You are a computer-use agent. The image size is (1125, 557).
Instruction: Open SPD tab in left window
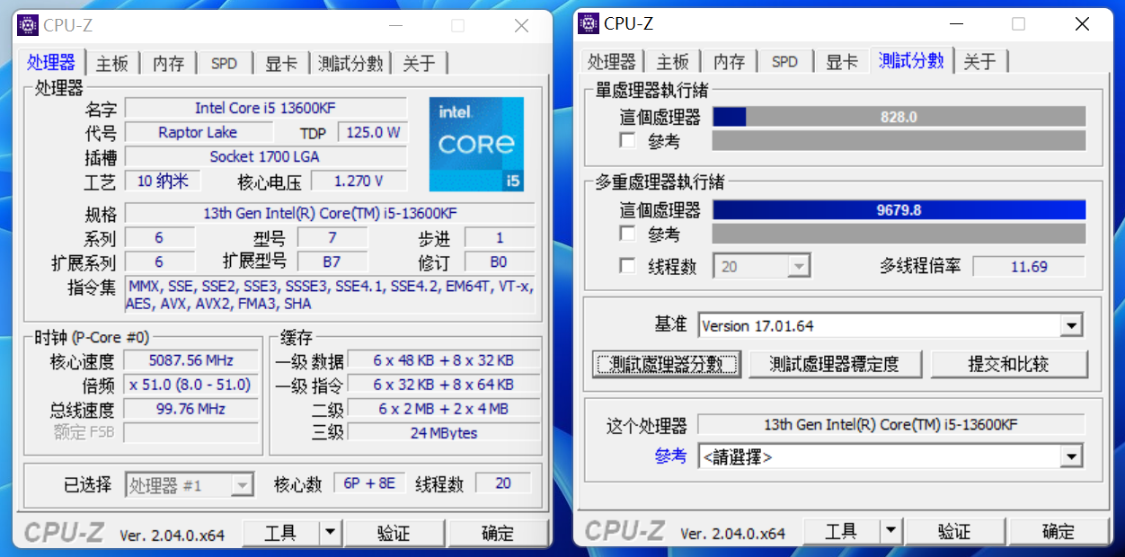click(224, 64)
